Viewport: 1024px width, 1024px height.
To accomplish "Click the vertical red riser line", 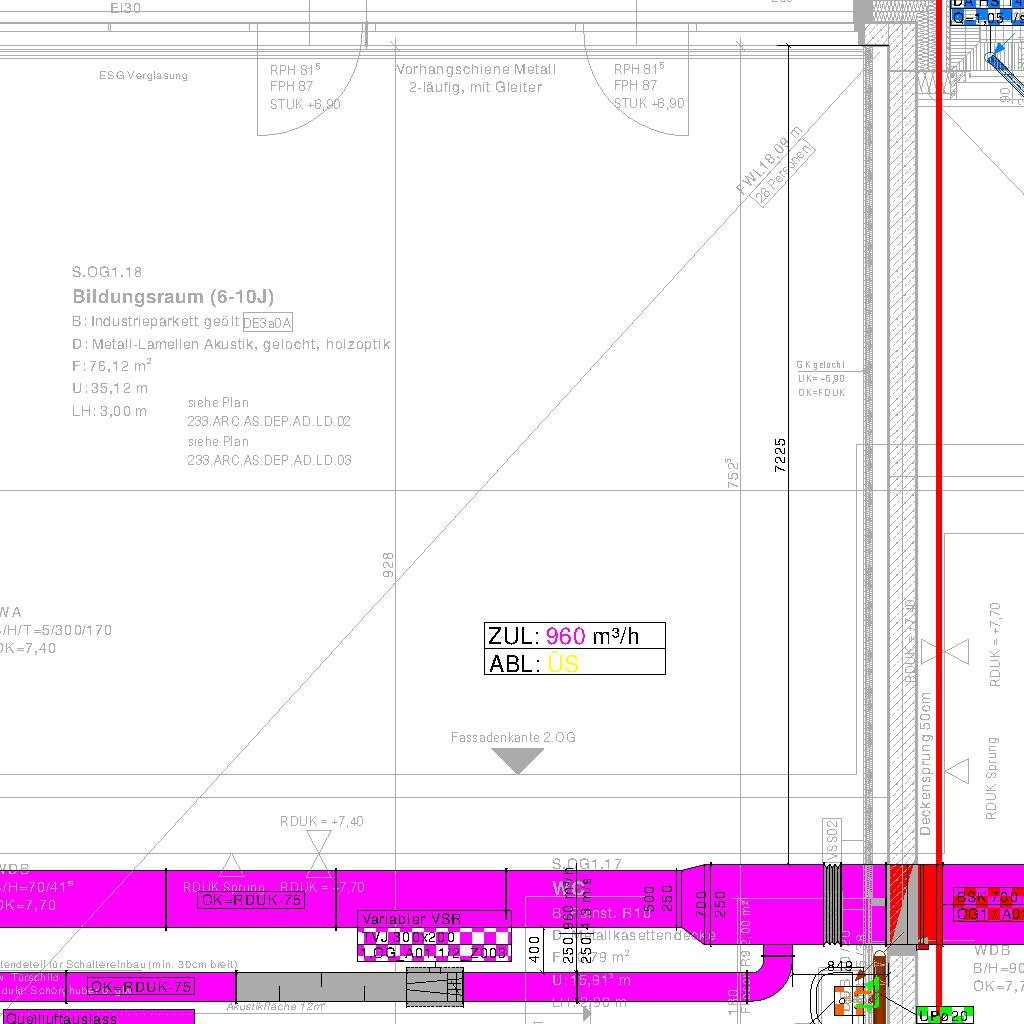I will tap(938, 400).
